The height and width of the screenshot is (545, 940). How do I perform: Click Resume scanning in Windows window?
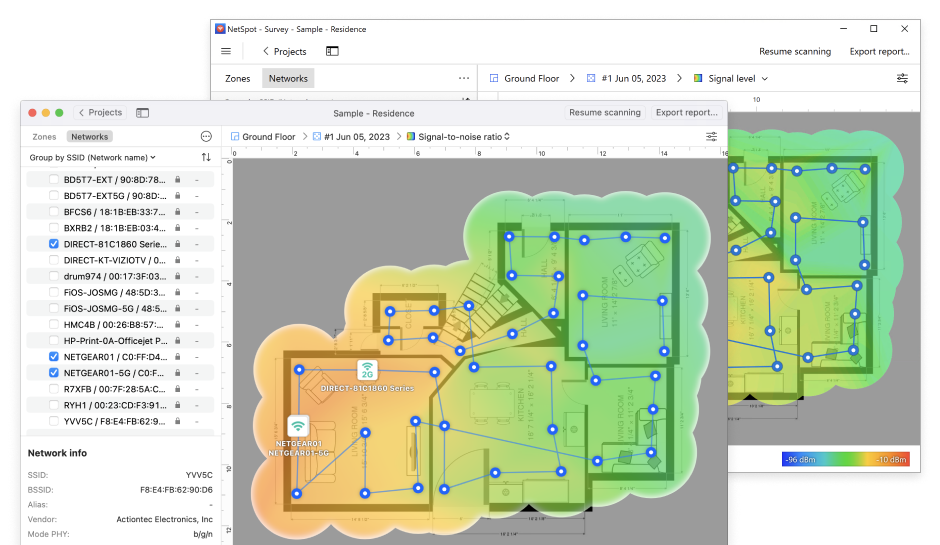[x=795, y=52]
